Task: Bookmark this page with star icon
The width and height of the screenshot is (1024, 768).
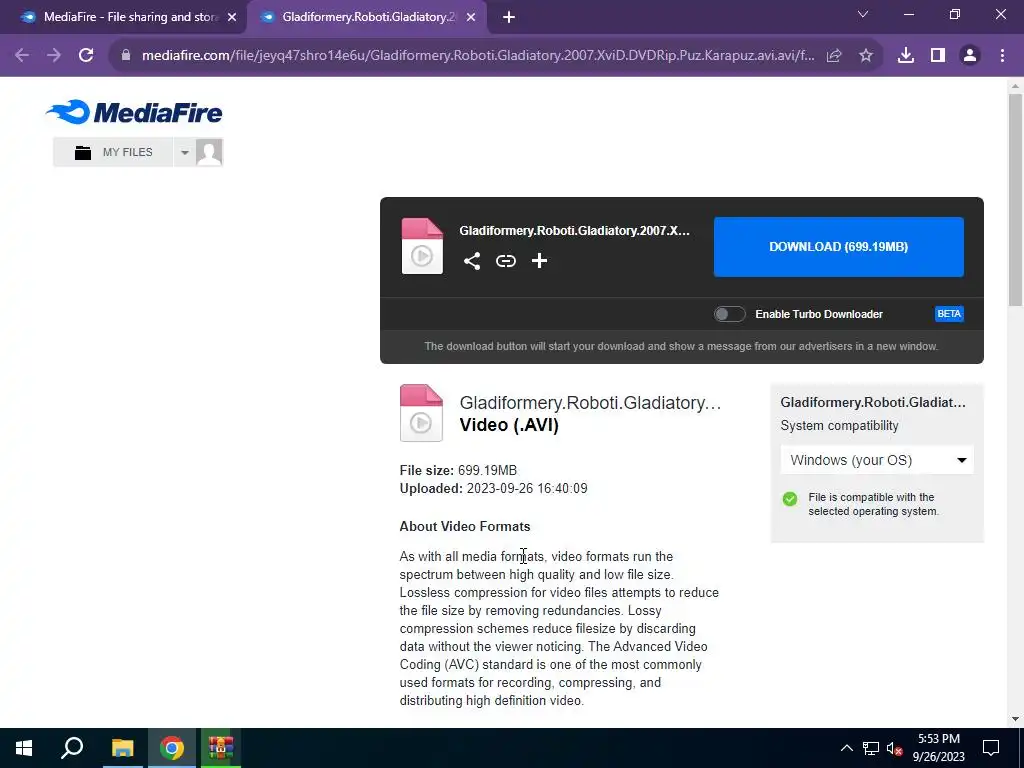Action: pyautogui.click(x=866, y=56)
